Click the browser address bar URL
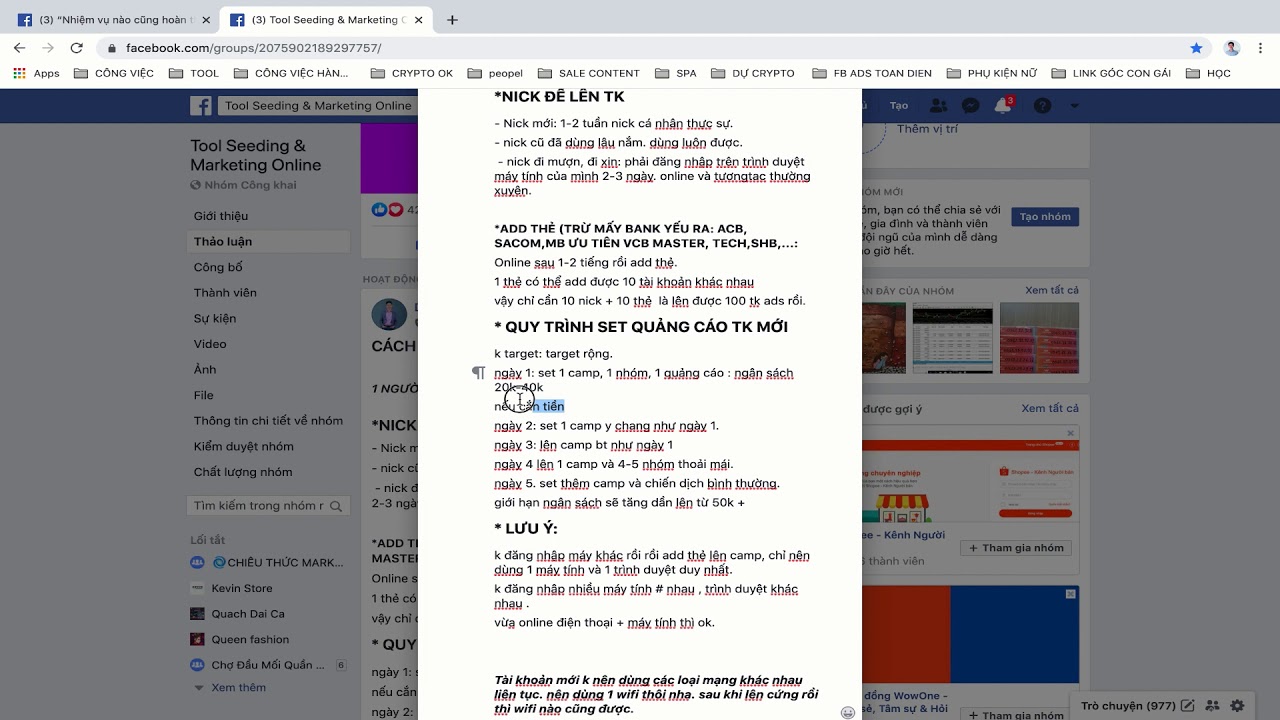Image resolution: width=1280 pixels, height=720 pixels. [253, 48]
